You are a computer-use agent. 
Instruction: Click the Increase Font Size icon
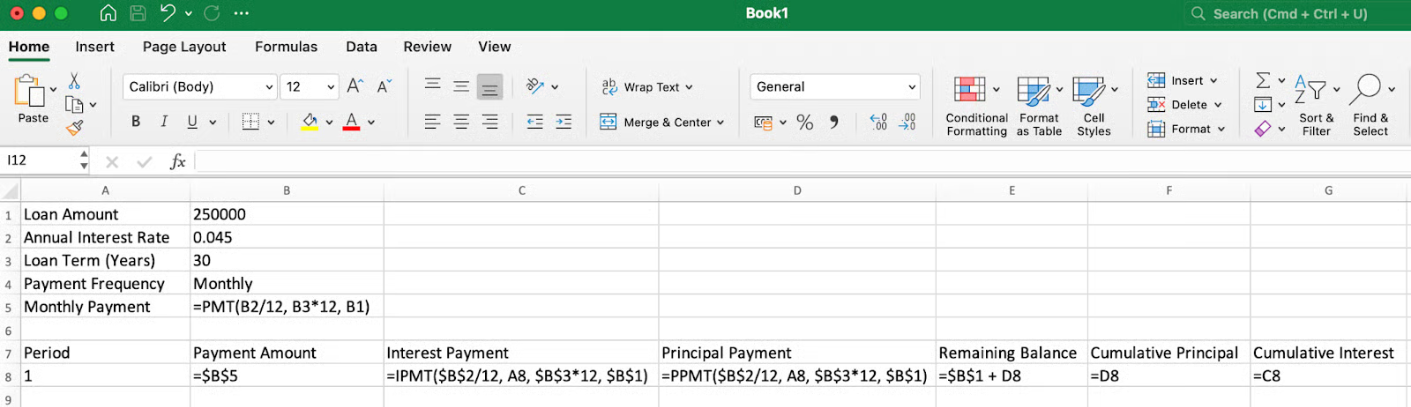(355, 87)
